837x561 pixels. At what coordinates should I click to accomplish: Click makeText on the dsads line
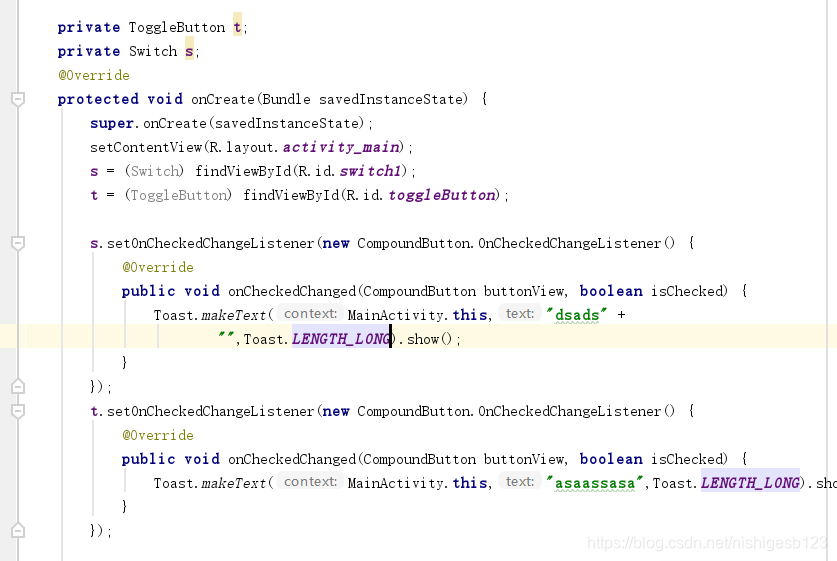(x=233, y=315)
